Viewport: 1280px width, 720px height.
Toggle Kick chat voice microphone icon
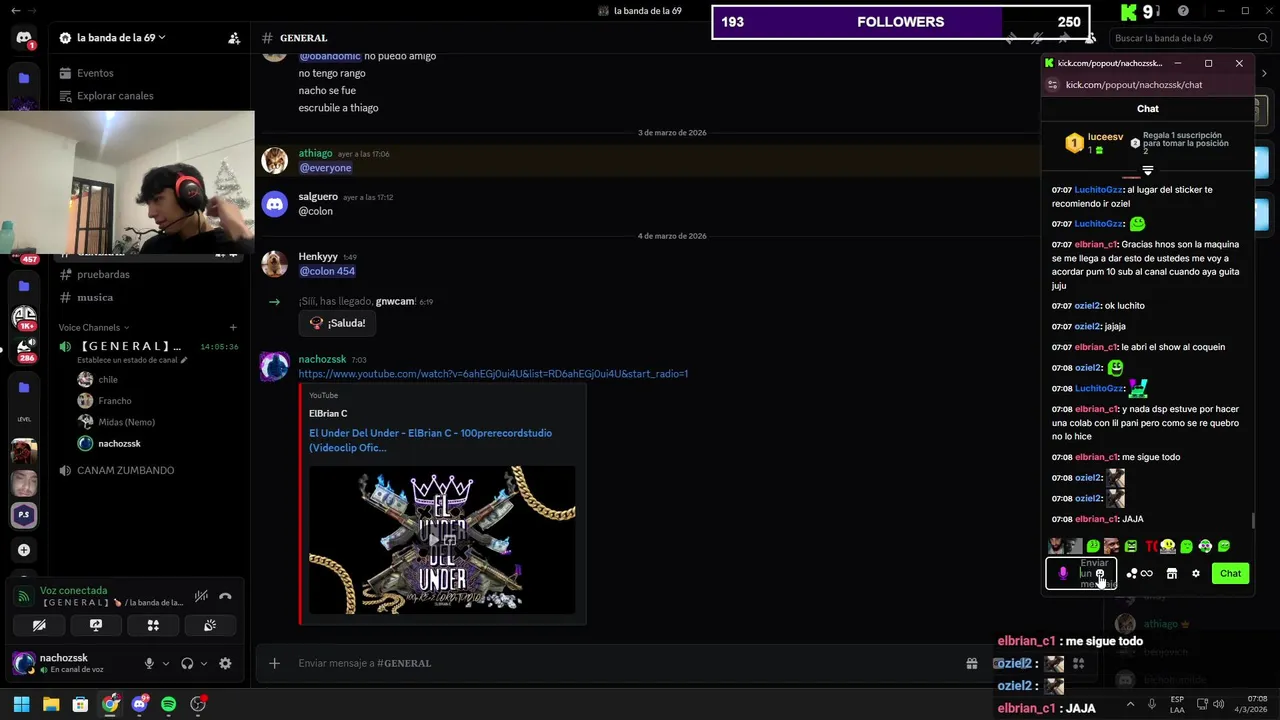tap(1062, 573)
